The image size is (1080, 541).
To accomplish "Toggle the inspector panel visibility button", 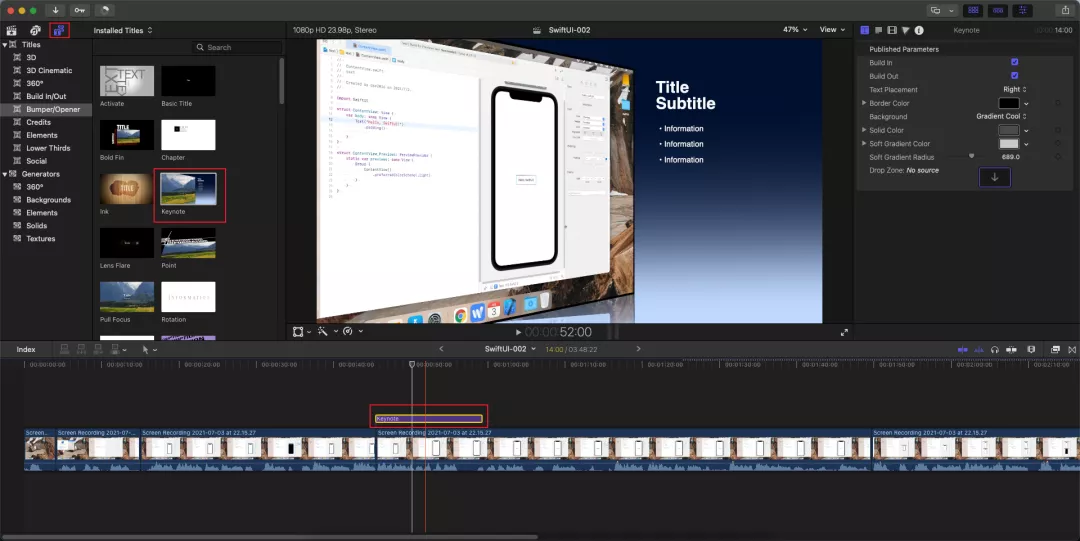I will (x=1022, y=10).
